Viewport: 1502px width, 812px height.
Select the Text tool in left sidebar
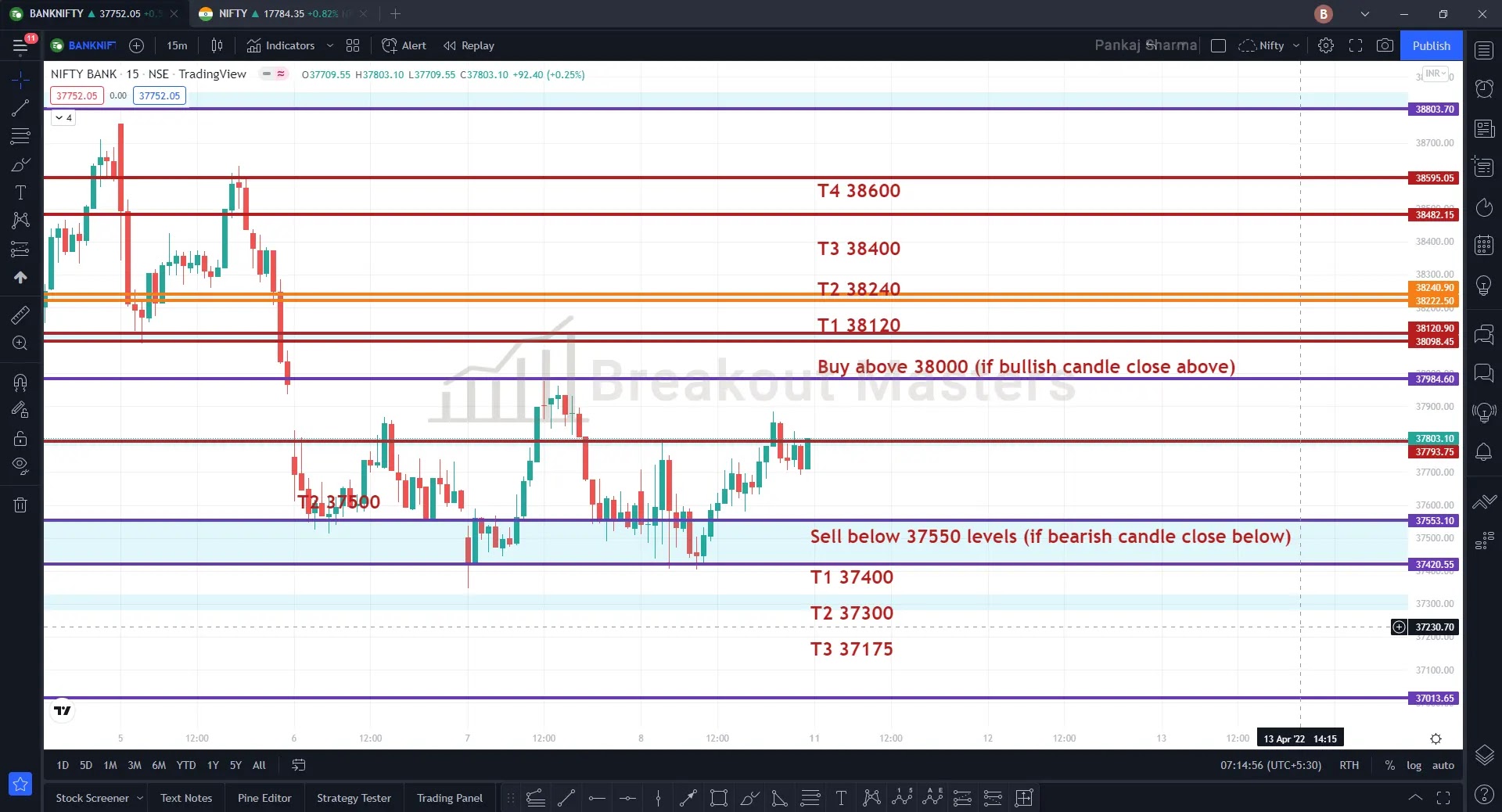pos(20,192)
